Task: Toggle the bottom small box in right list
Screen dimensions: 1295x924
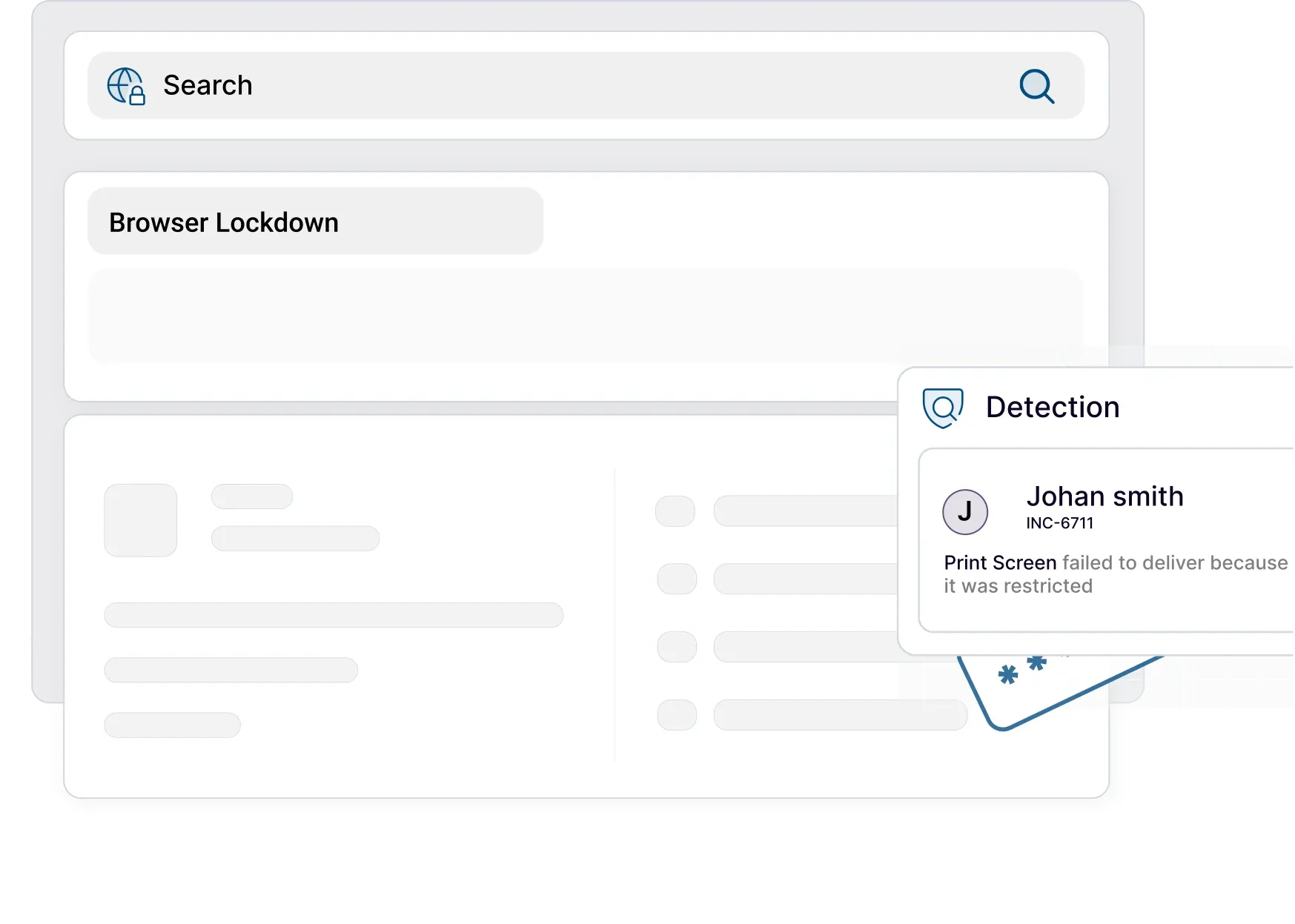Action: [677, 715]
